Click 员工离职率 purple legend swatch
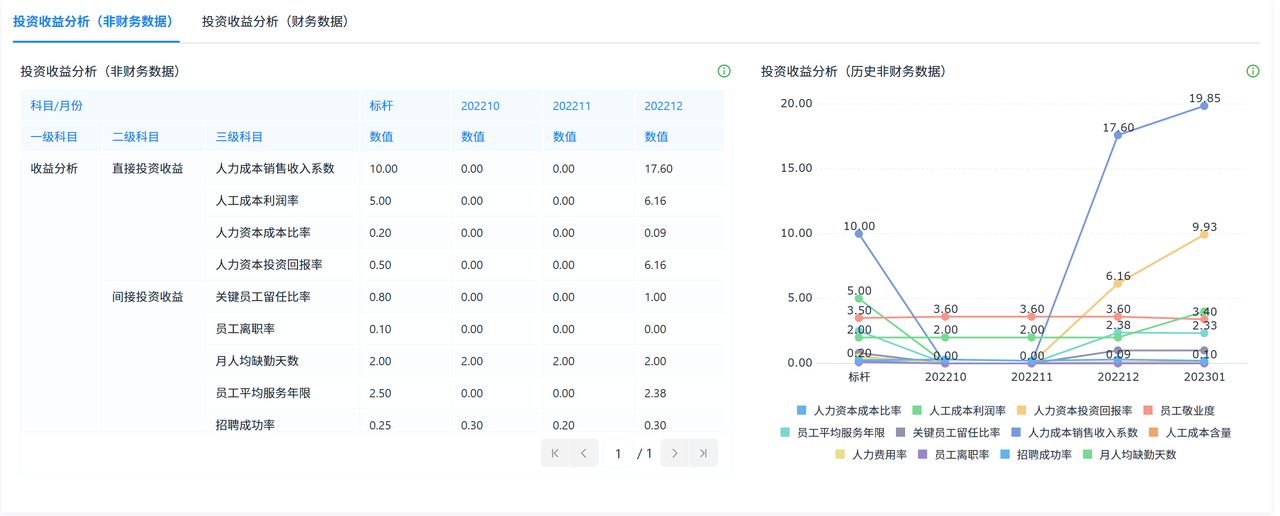1280x516 pixels. coord(923,455)
